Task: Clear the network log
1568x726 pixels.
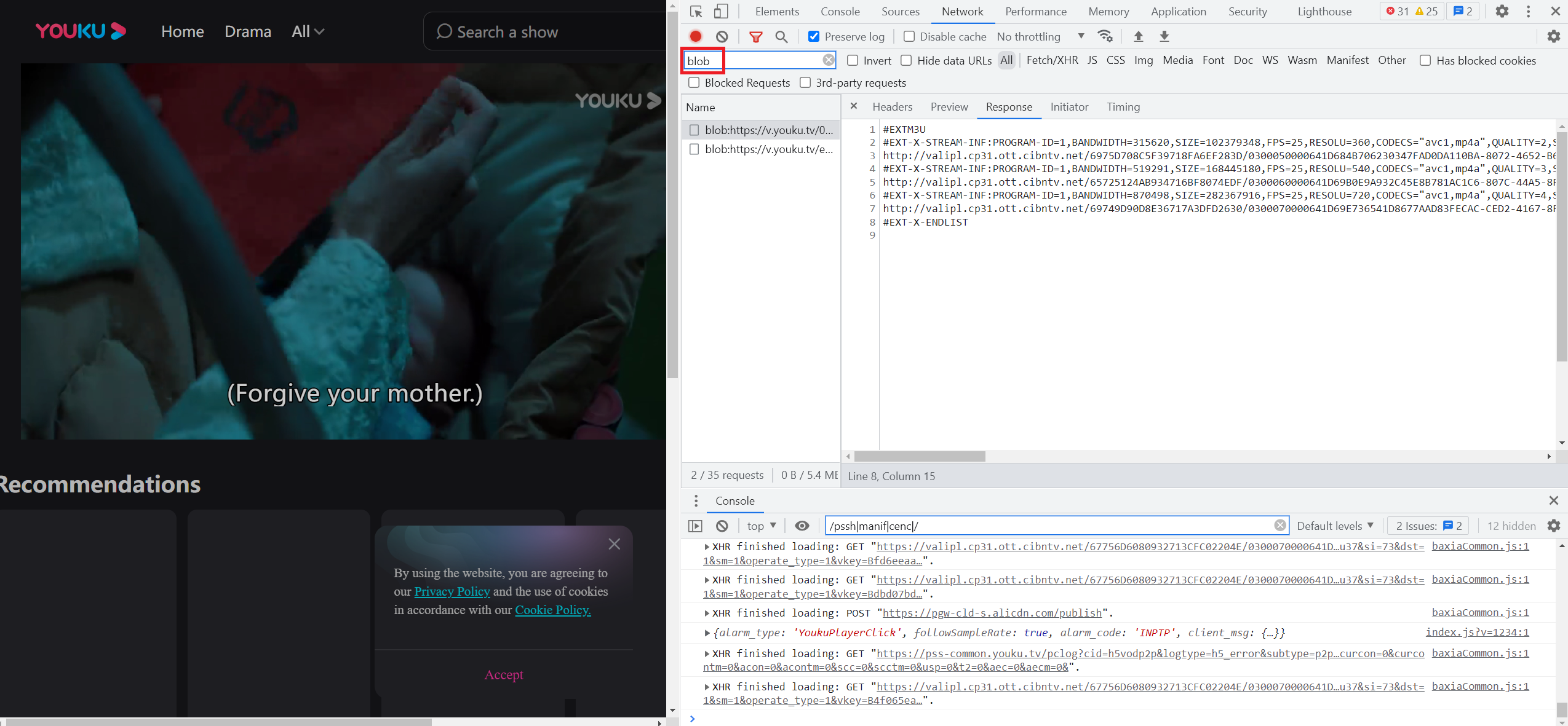Action: (x=722, y=36)
